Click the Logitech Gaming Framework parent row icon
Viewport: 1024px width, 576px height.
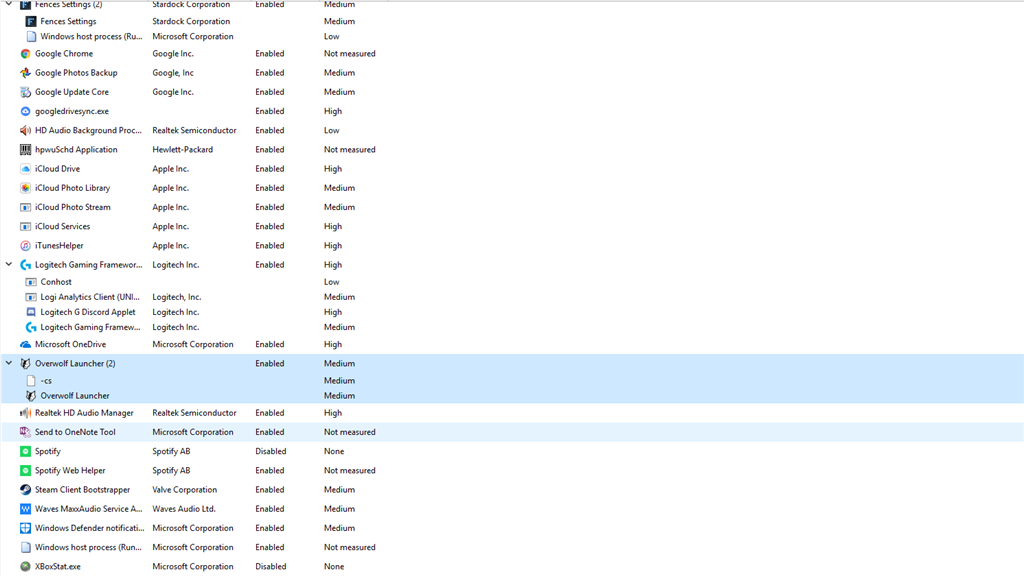[x=25, y=264]
